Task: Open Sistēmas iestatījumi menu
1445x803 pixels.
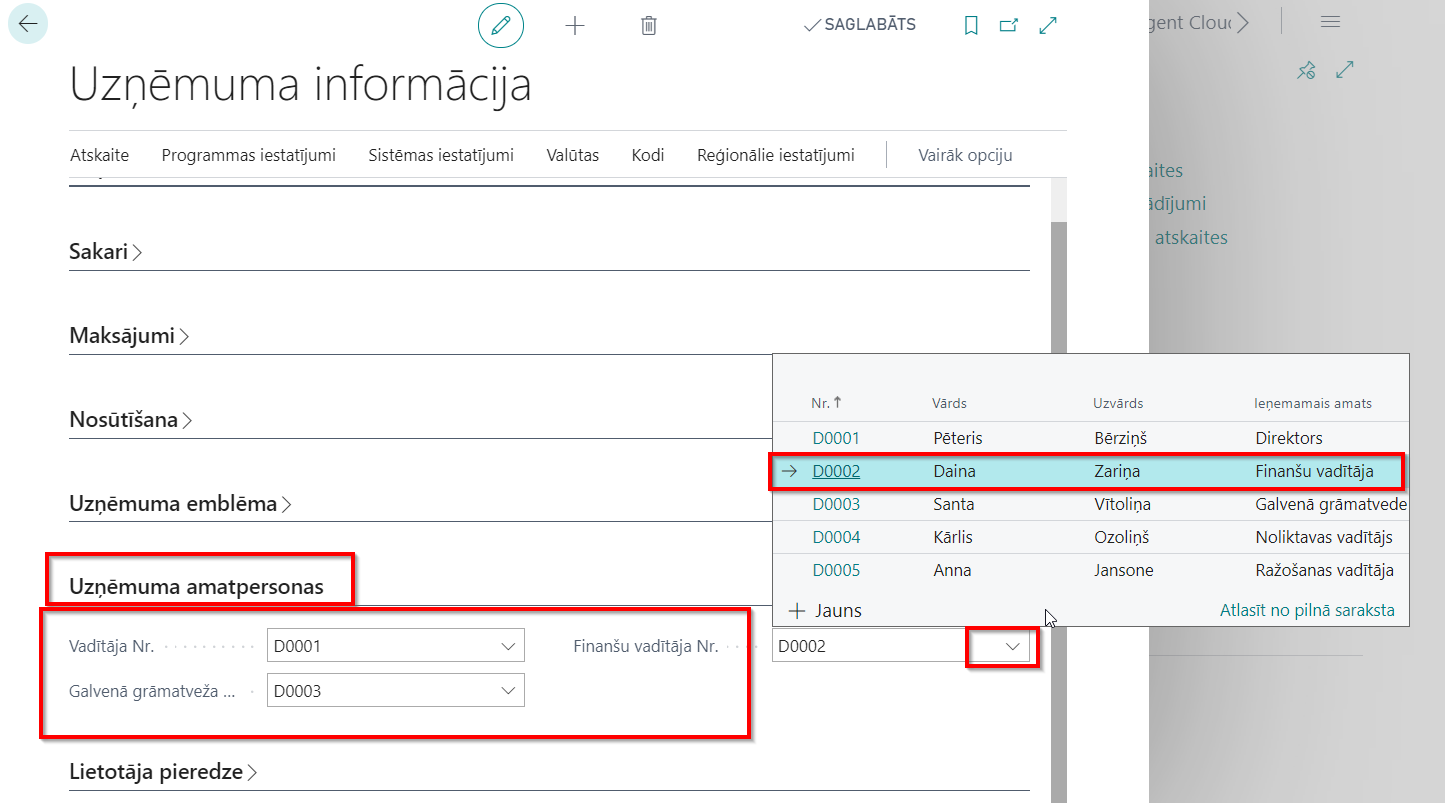Action: (x=441, y=155)
